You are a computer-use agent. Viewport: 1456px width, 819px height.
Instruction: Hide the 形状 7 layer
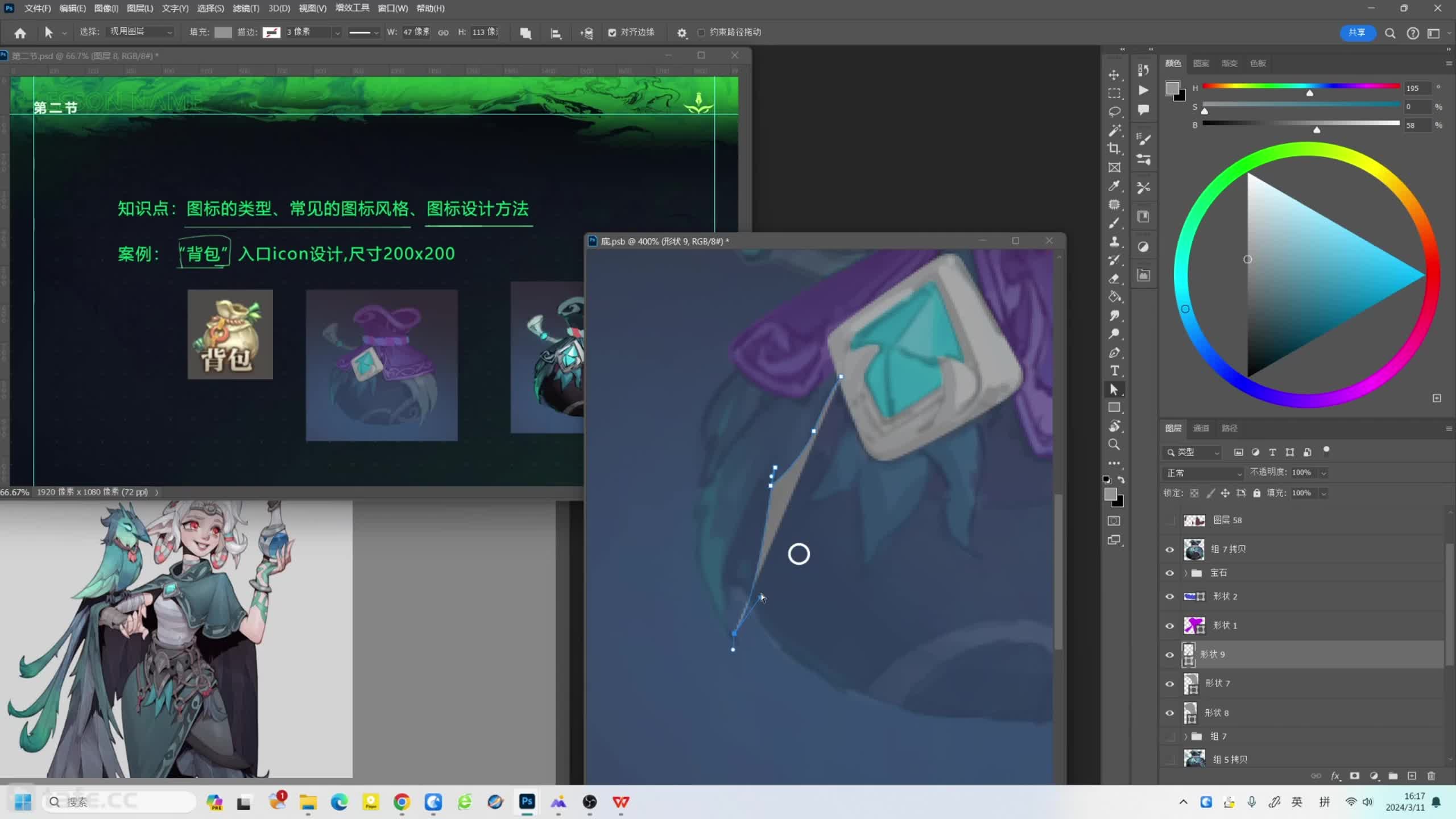(x=1169, y=684)
